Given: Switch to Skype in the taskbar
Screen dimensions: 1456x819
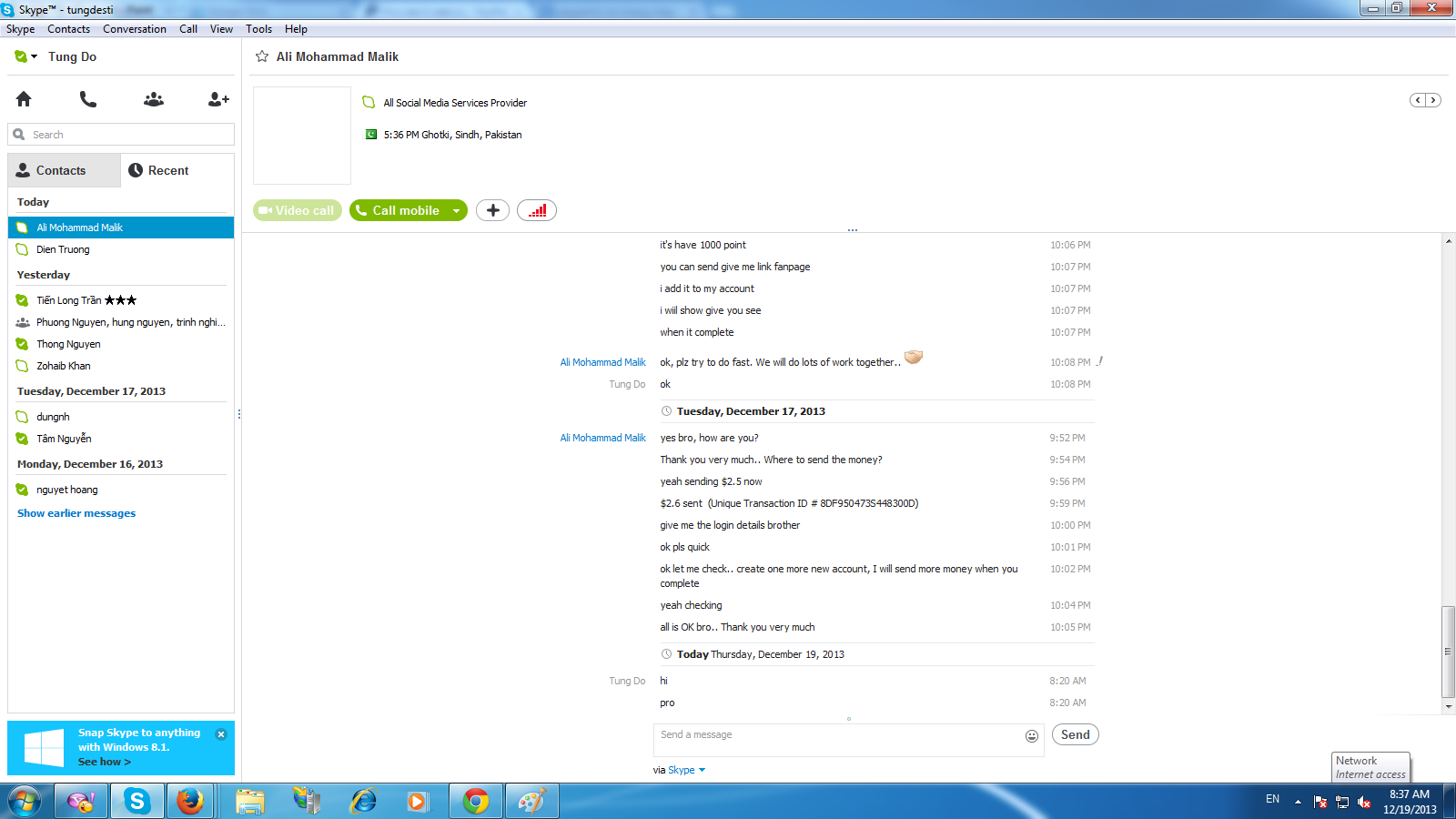Looking at the screenshot, I should coord(137,802).
